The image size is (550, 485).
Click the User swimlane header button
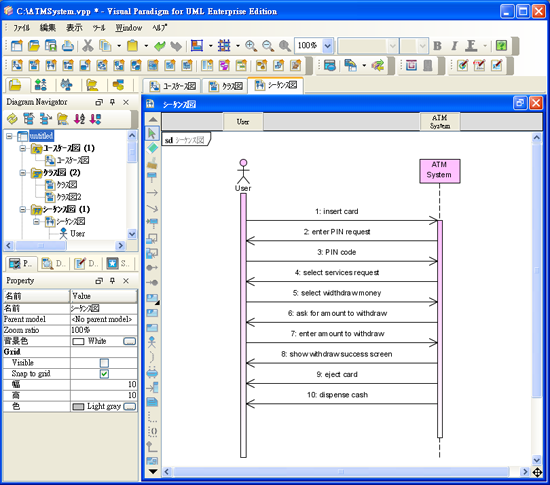(243, 122)
